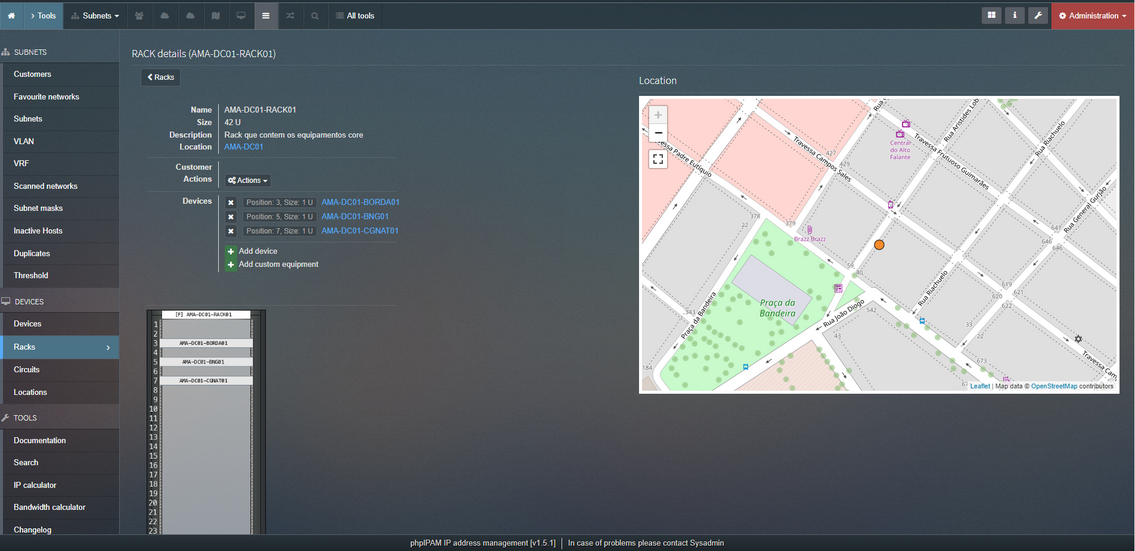Open All tools in top bar
This screenshot has height=551, width=1135.
click(x=355, y=15)
